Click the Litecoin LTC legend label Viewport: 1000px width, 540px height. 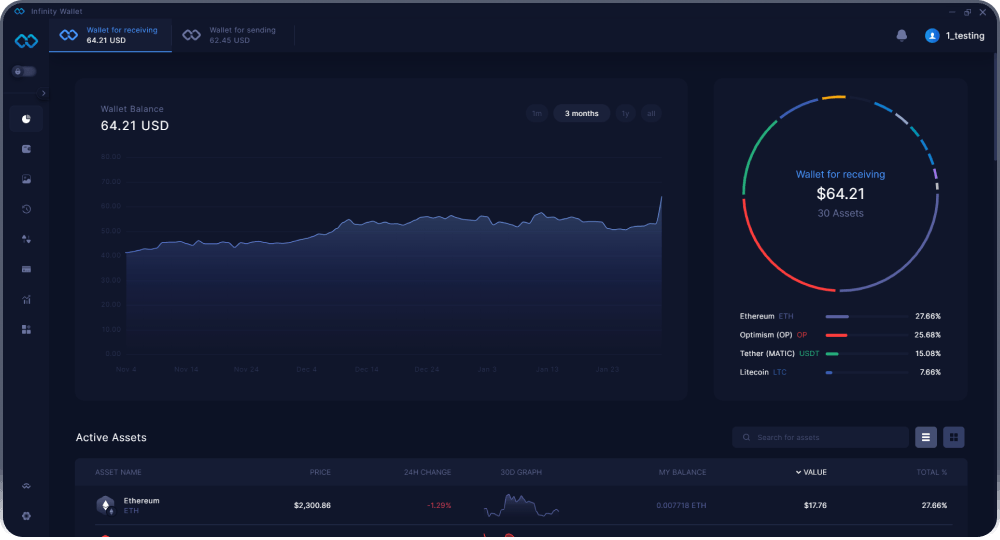[763, 372]
